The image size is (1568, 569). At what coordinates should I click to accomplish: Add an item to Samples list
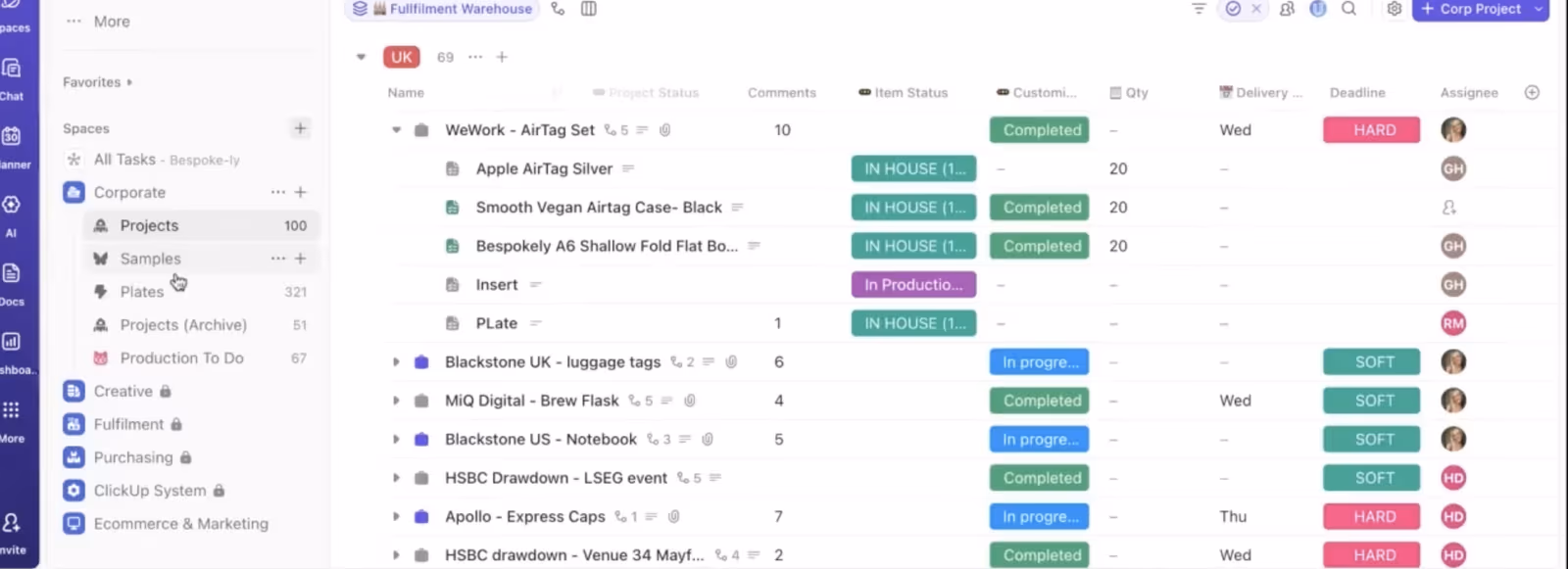(301, 259)
